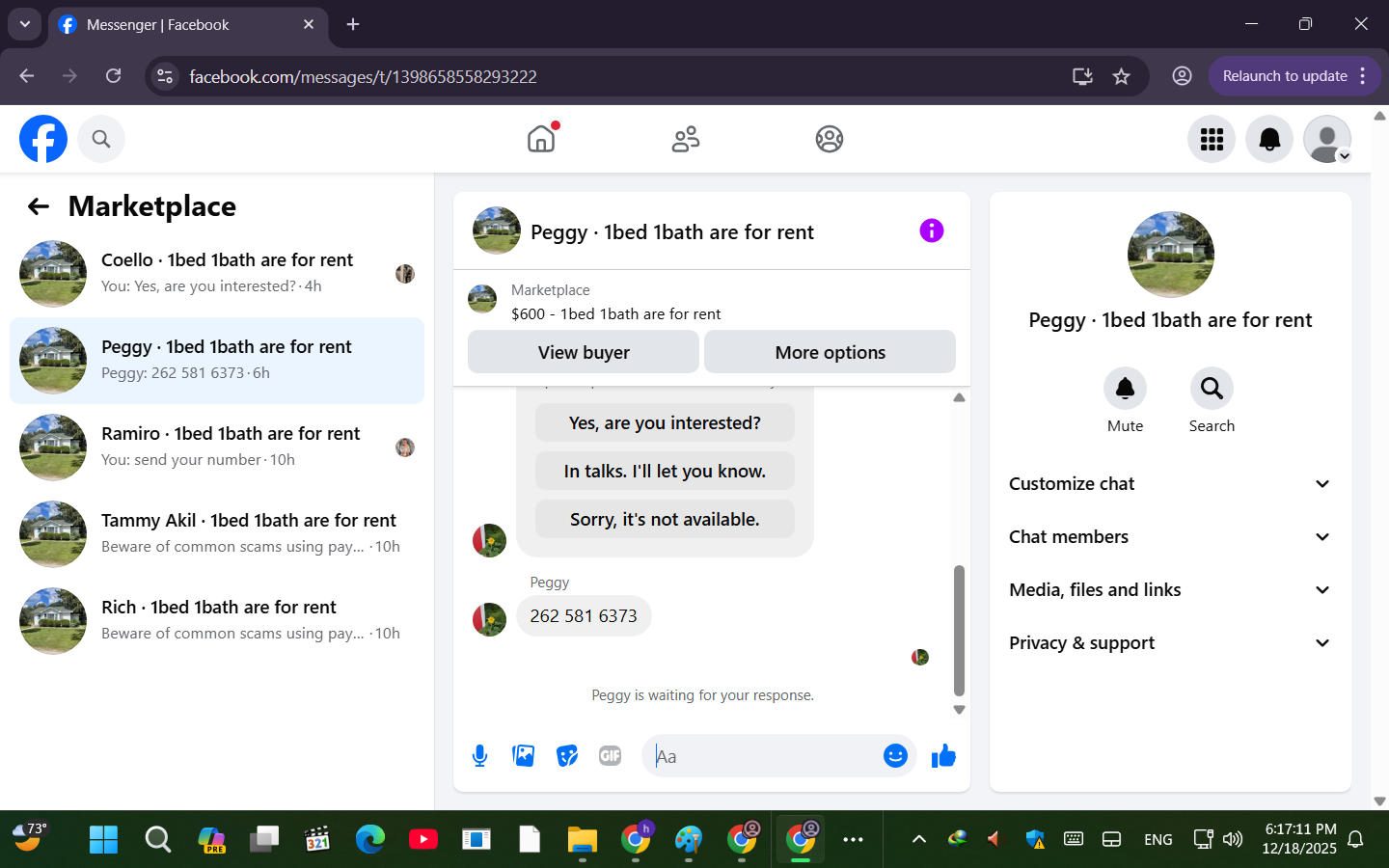Click the address bar URL
Viewport: 1389px width, 868px height.
click(363, 76)
